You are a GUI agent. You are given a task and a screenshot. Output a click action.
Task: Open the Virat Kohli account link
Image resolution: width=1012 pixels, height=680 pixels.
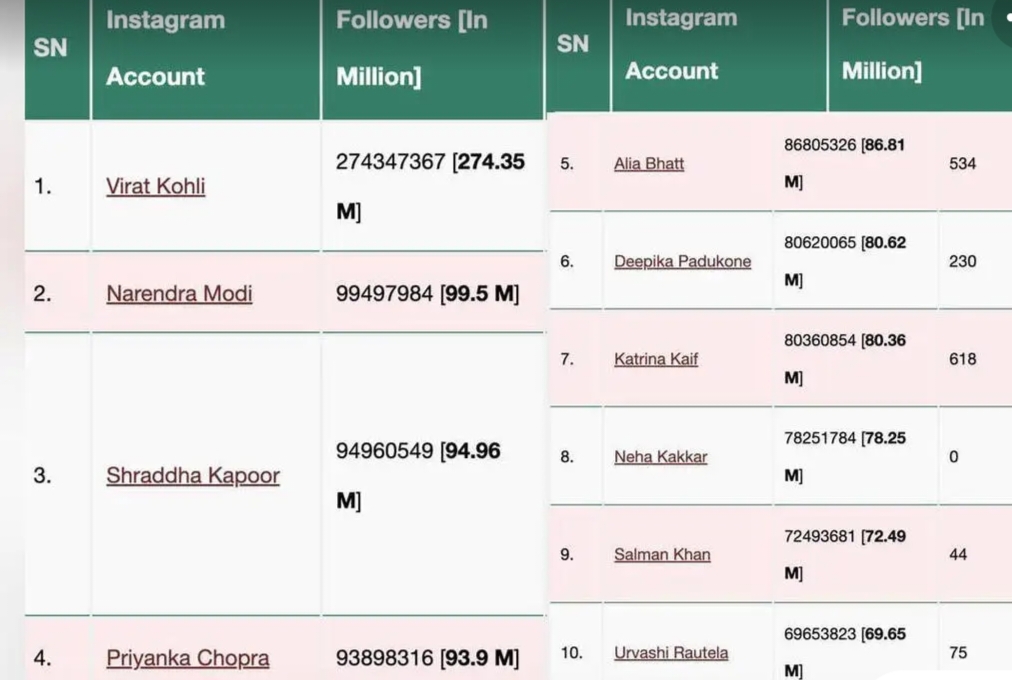[156, 186]
